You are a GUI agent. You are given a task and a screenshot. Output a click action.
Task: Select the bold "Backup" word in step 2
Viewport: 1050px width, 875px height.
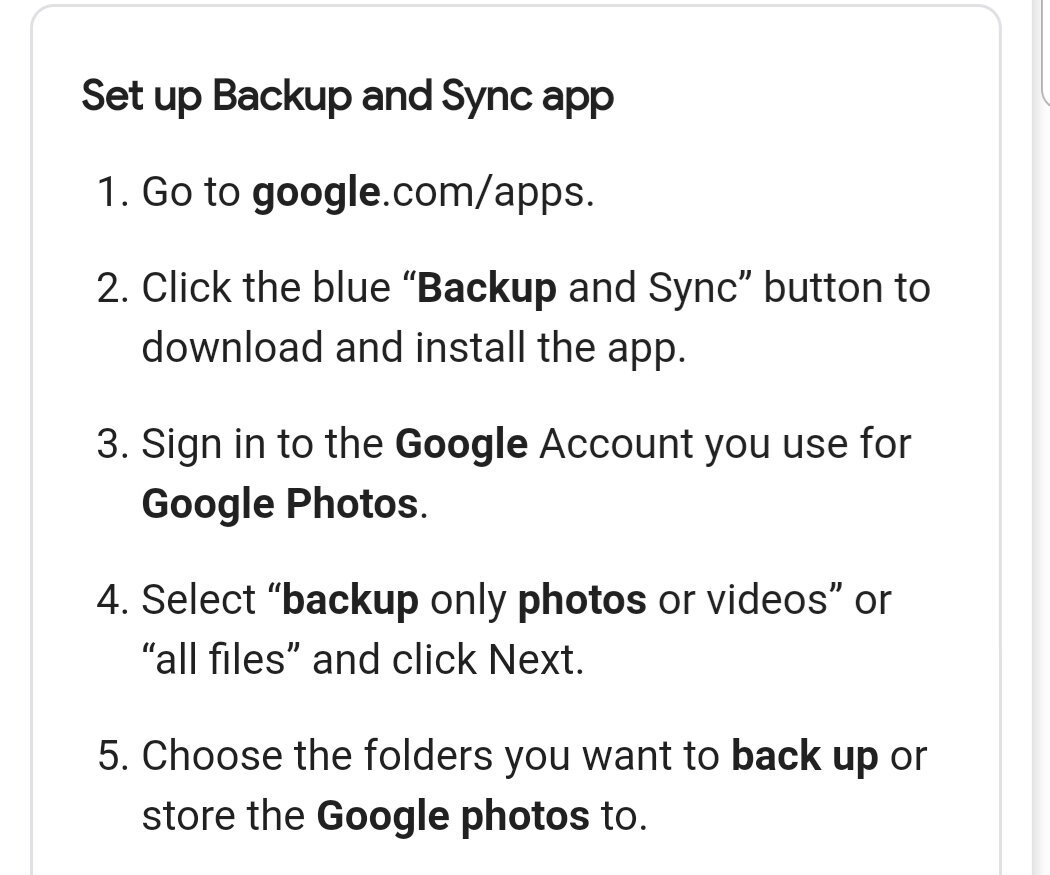[x=486, y=289]
